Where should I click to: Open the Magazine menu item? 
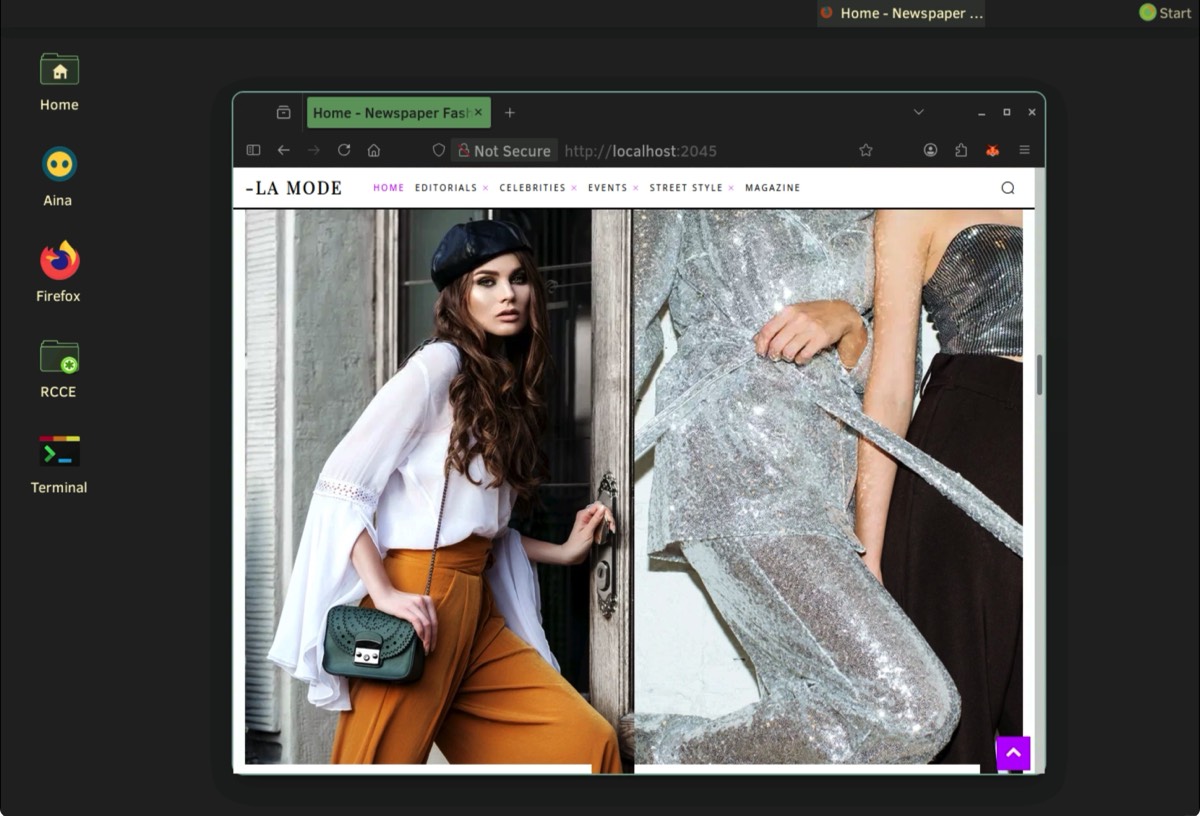click(772, 188)
